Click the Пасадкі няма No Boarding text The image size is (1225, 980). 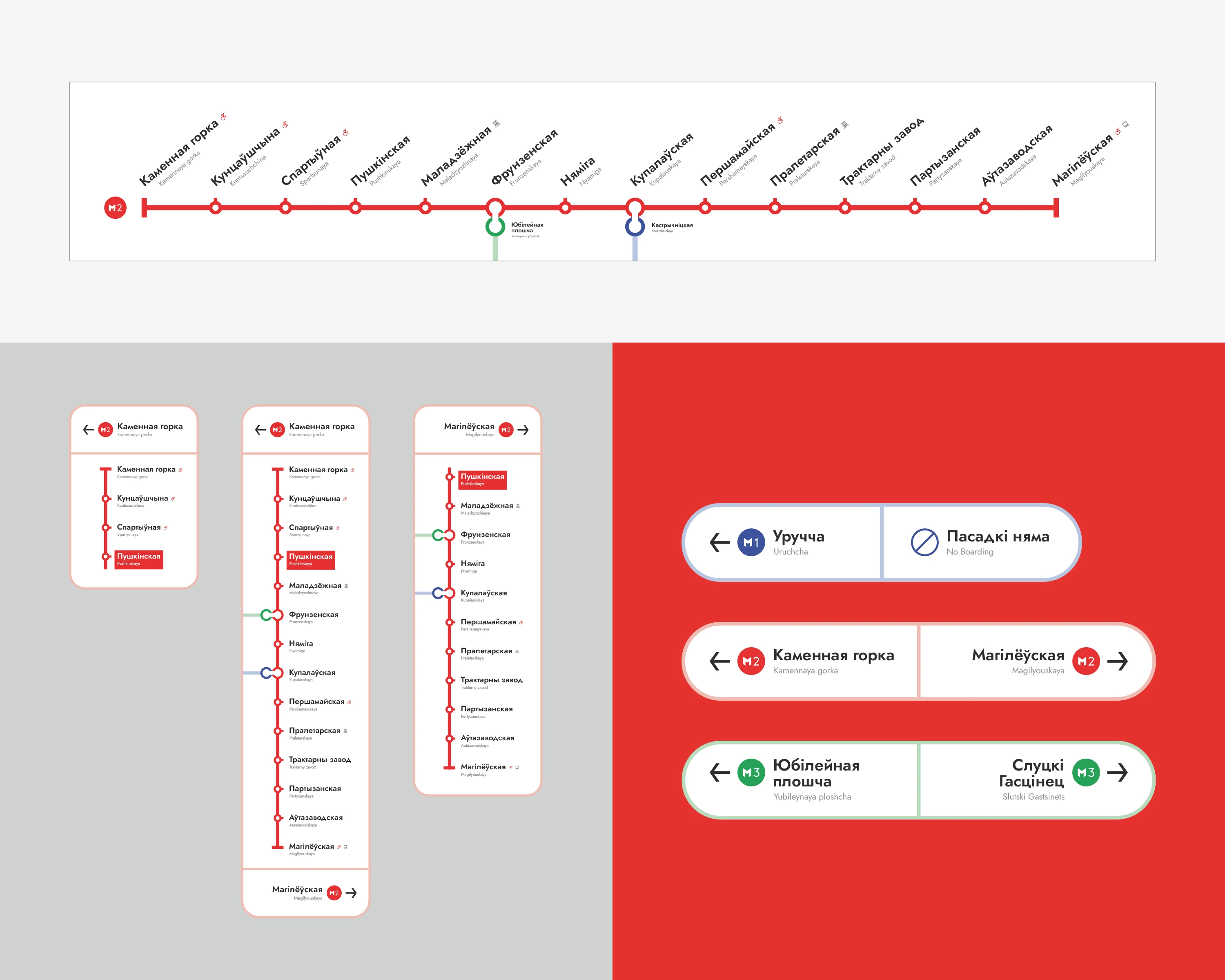(x=997, y=536)
